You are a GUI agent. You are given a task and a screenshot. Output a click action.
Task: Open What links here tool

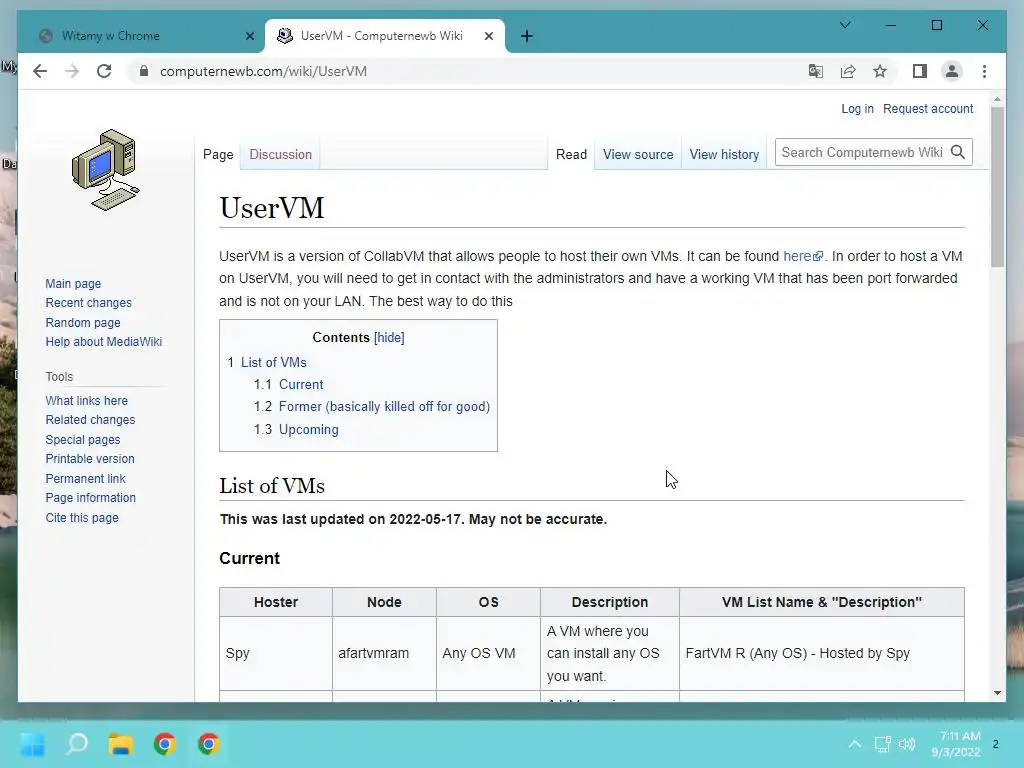(87, 400)
